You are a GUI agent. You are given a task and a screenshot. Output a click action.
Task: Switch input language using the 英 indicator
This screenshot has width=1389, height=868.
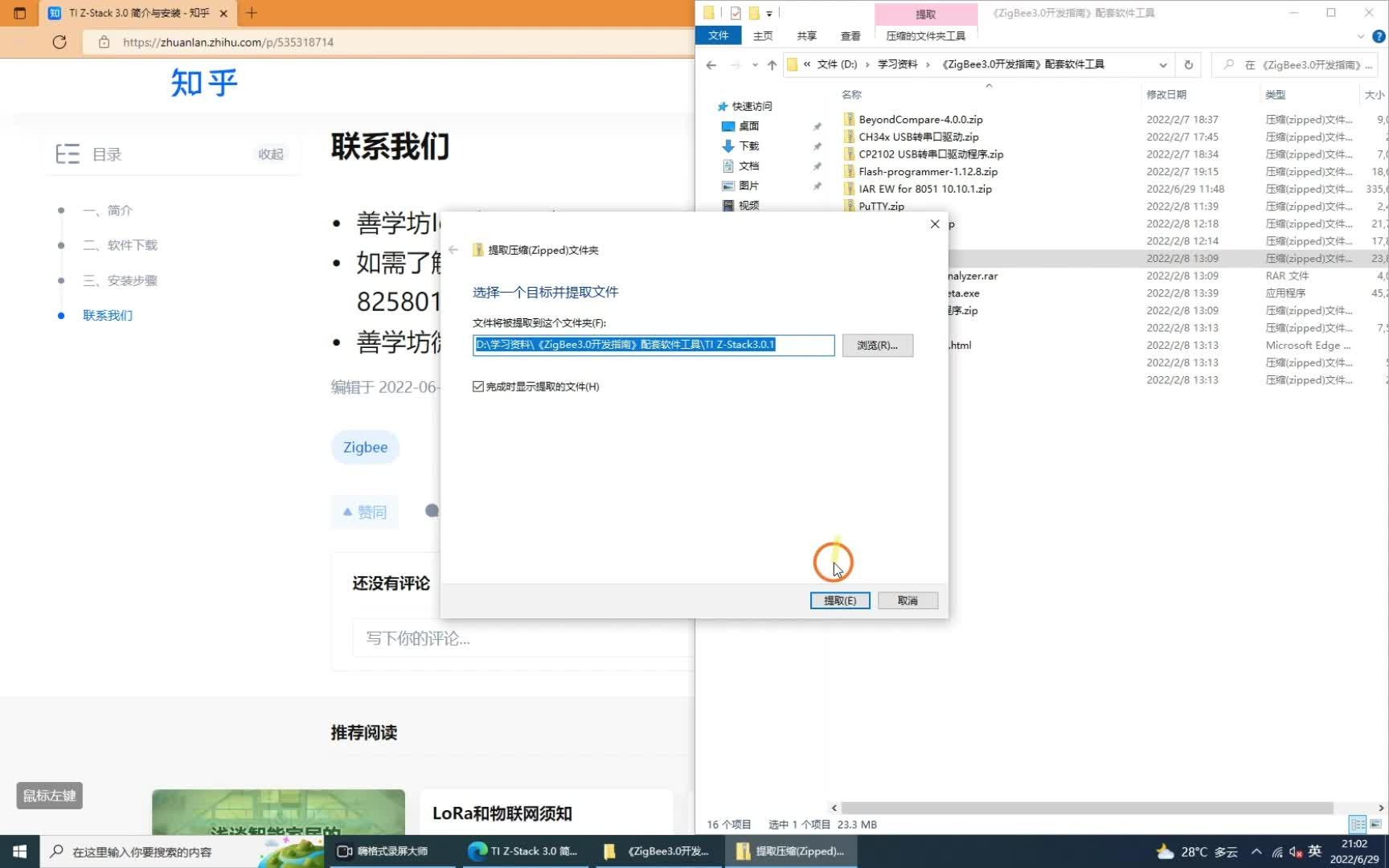point(1314,851)
